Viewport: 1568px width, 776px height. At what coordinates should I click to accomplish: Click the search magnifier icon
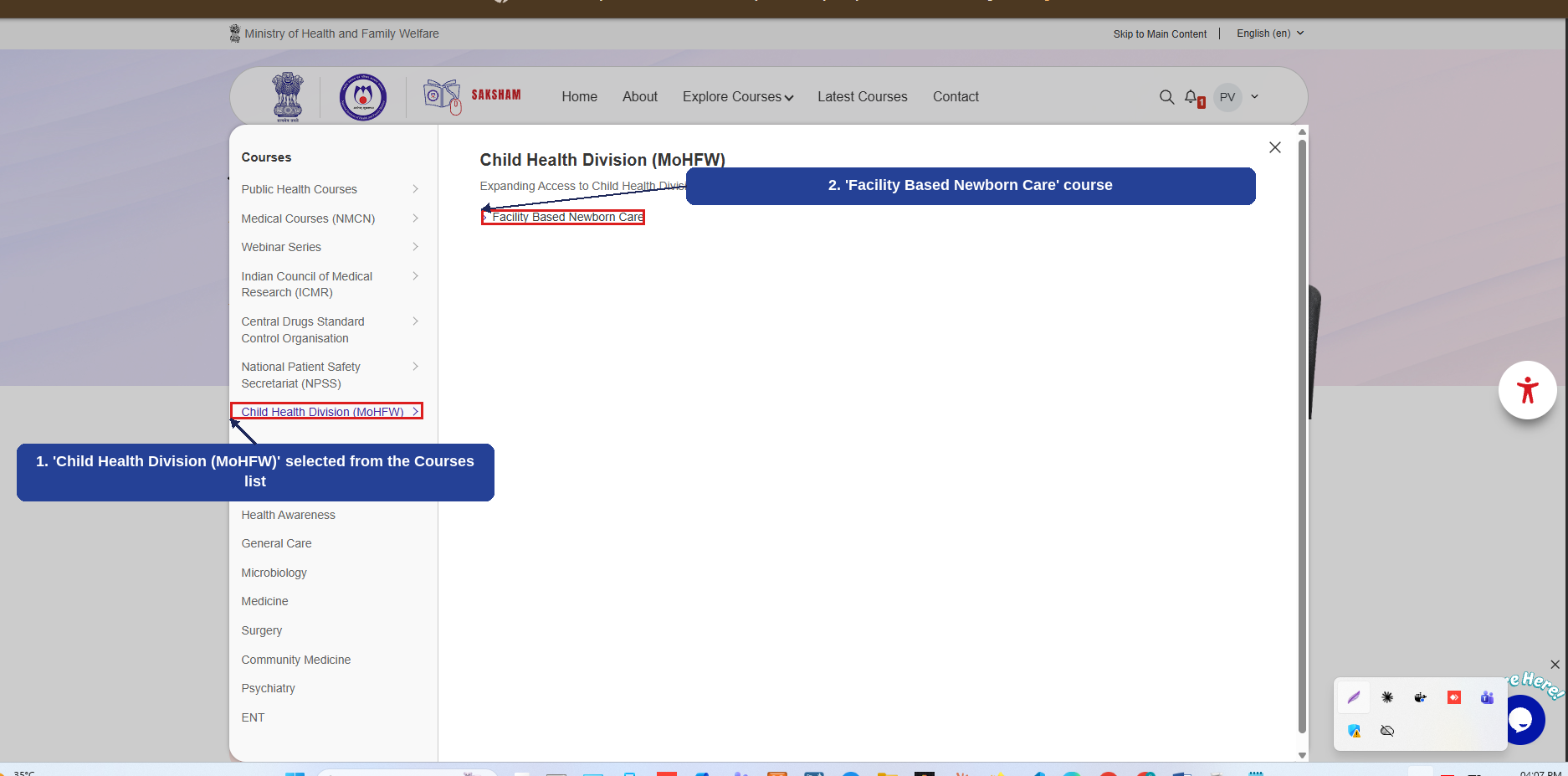coord(1166,97)
